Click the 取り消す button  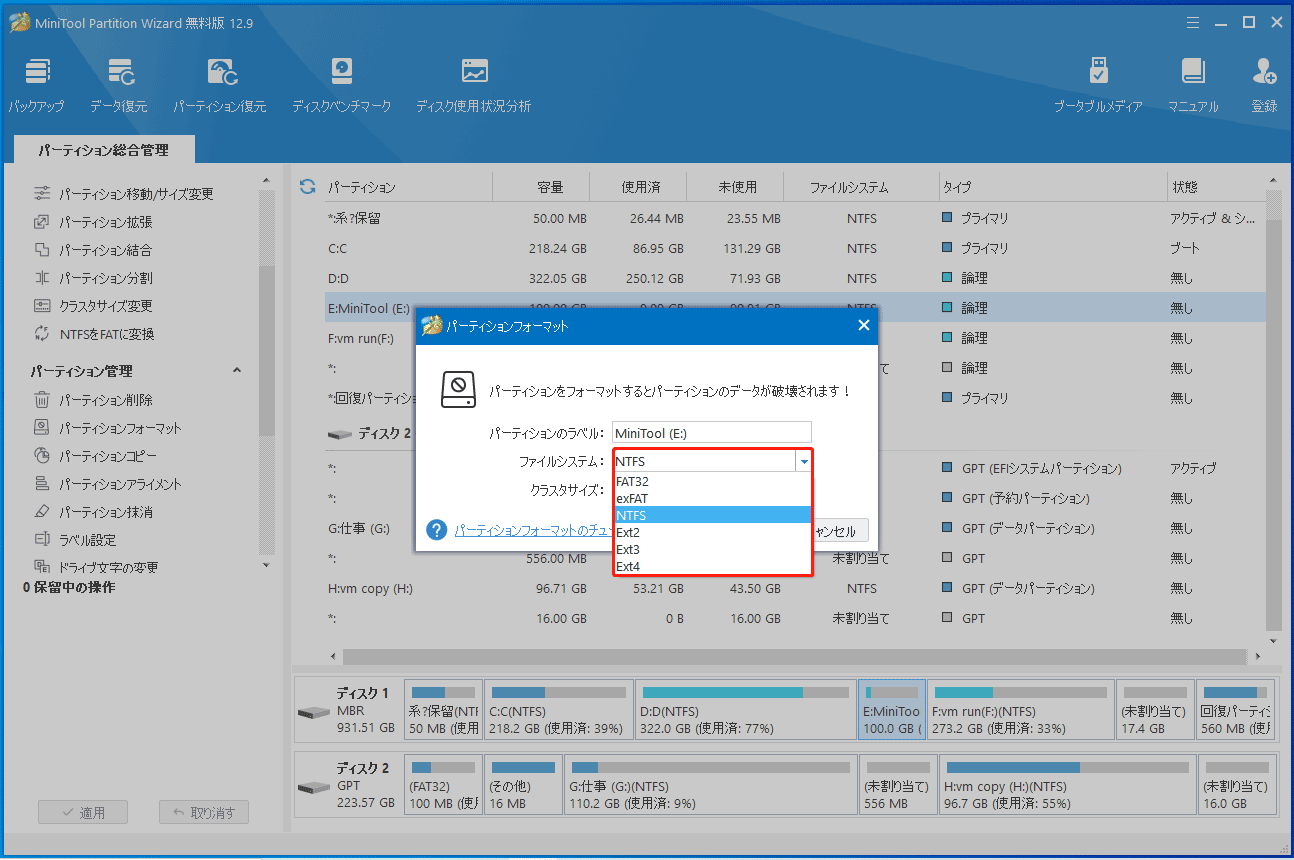click(x=203, y=813)
